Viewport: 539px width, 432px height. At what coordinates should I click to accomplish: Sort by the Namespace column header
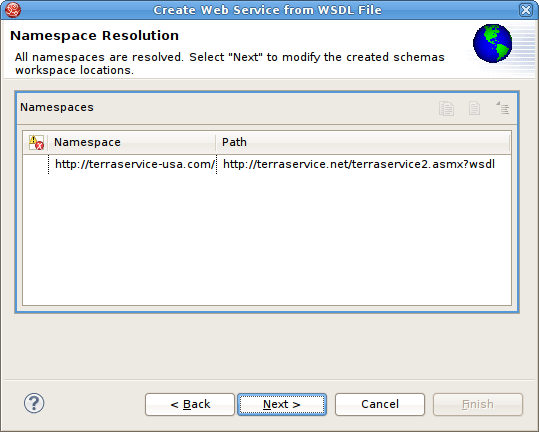(132, 142)
